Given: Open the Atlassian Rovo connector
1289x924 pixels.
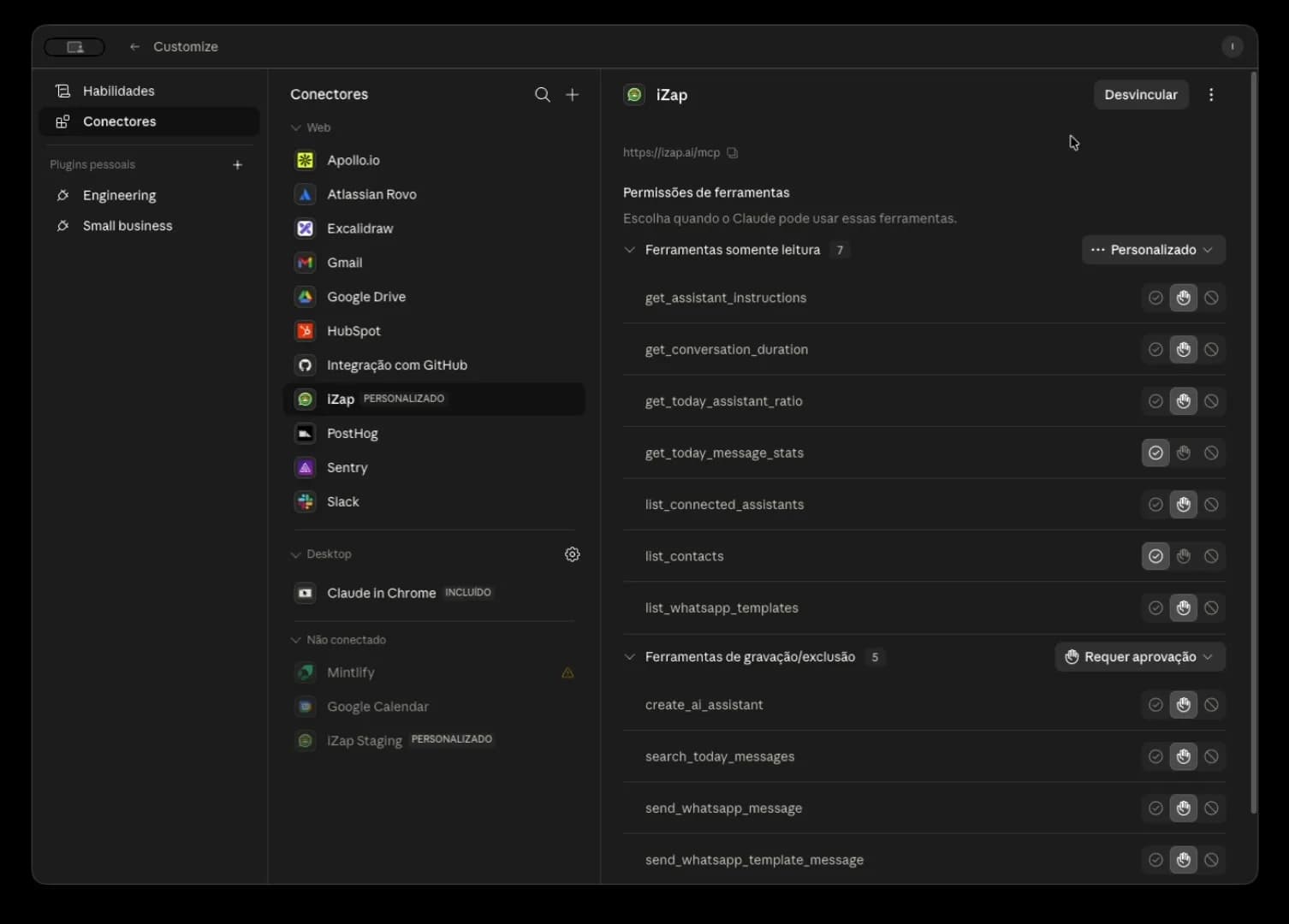Looking at the screenshot, I should point(434,194).
